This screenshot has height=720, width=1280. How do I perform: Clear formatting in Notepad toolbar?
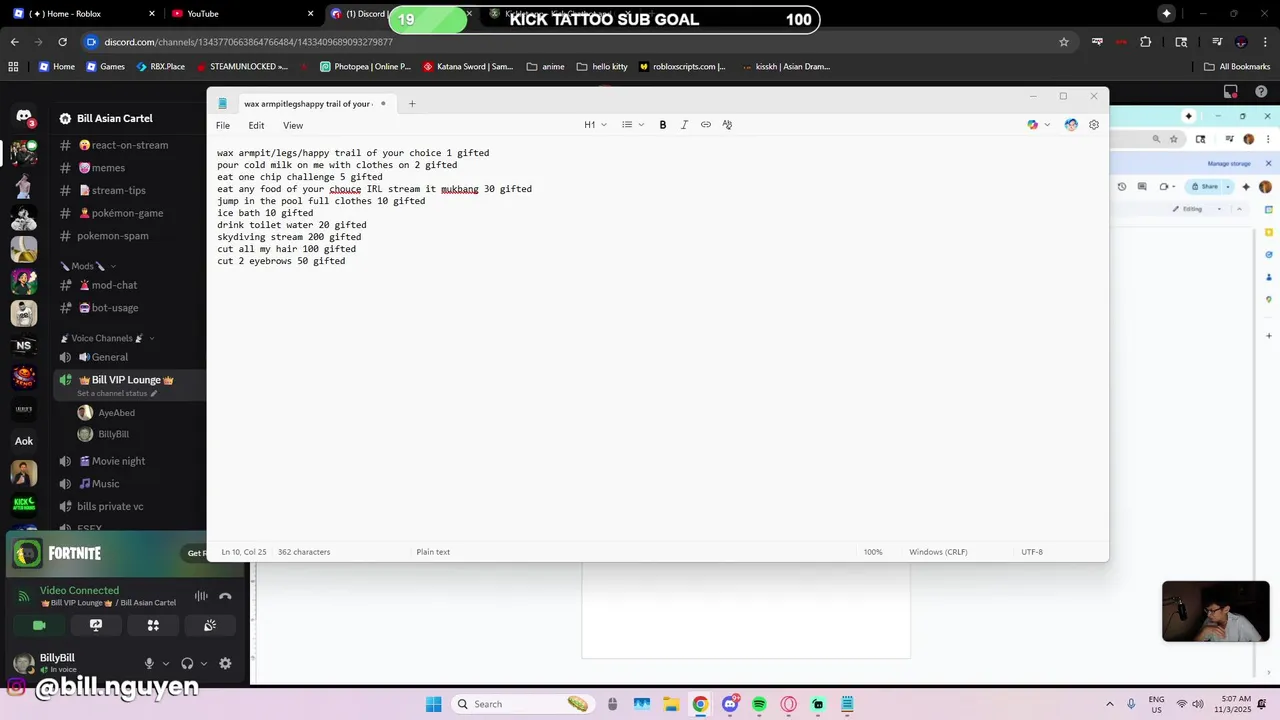tap(727, 125)
